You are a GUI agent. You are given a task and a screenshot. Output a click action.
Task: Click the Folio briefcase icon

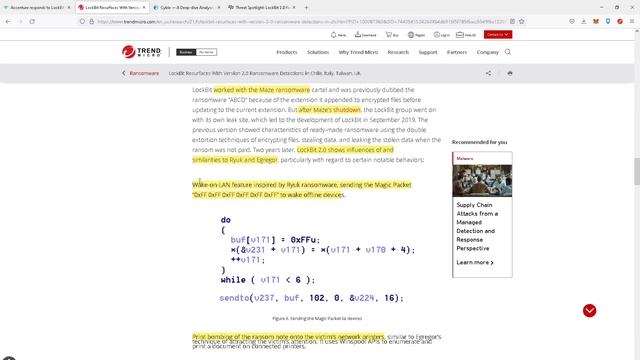click(x=460, y=35)
